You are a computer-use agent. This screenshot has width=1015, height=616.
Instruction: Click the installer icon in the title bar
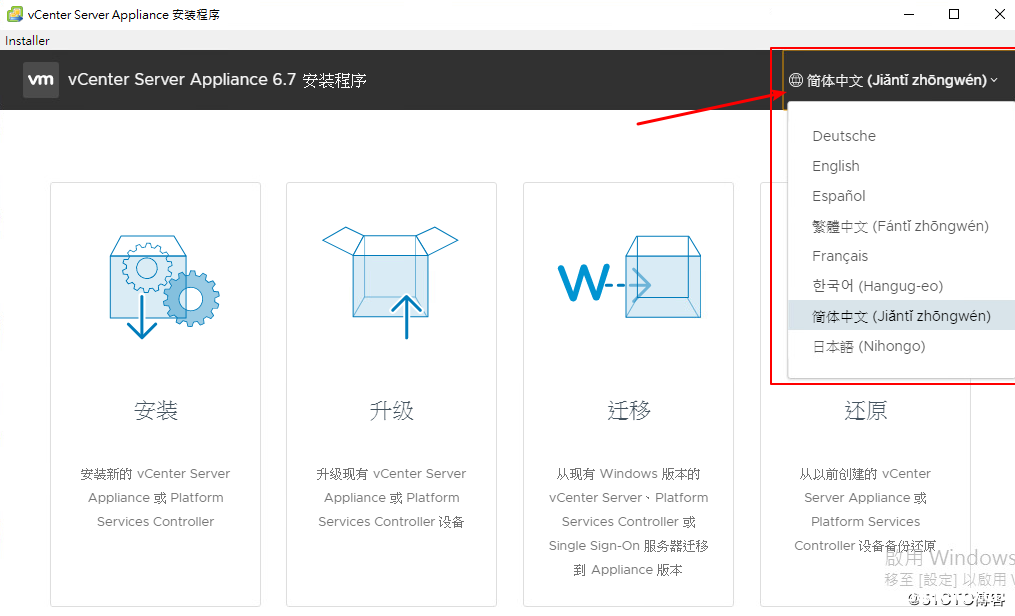click(x=12, y=14)
